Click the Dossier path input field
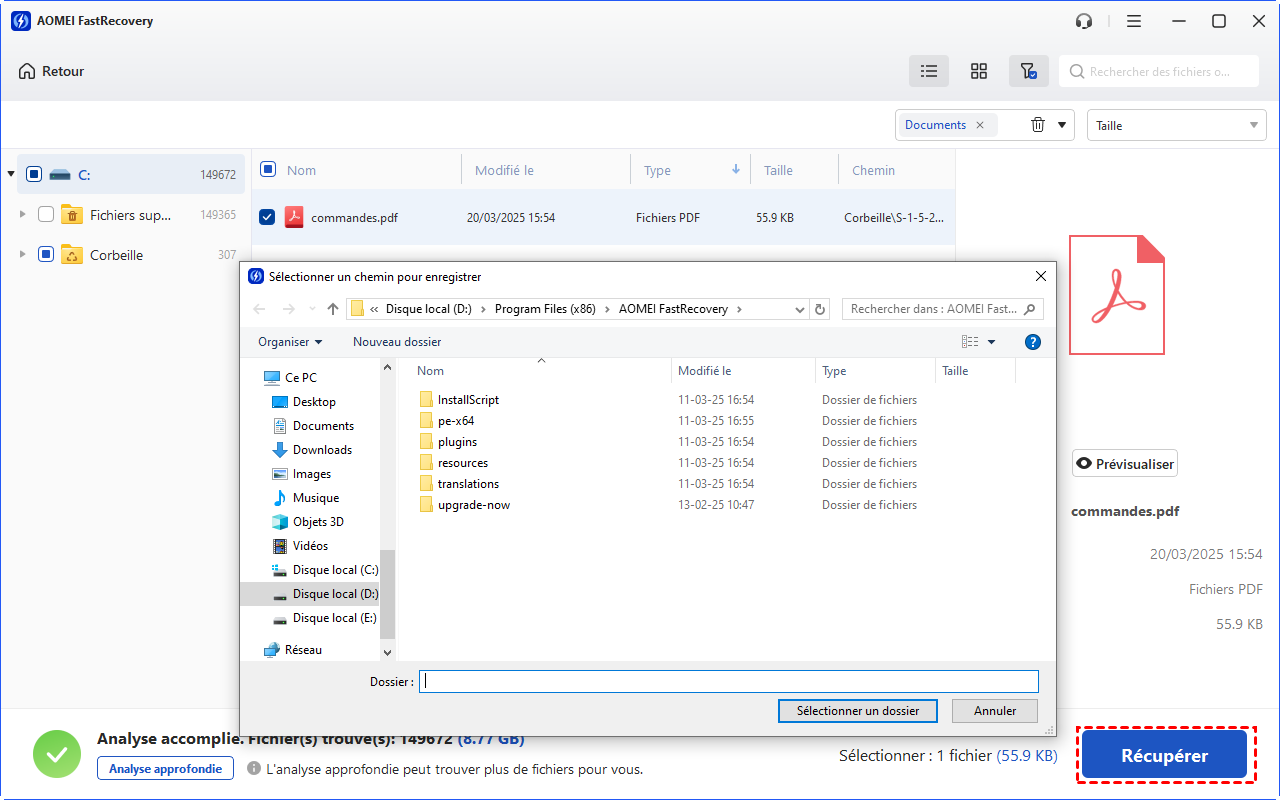 tap(729, 681)
